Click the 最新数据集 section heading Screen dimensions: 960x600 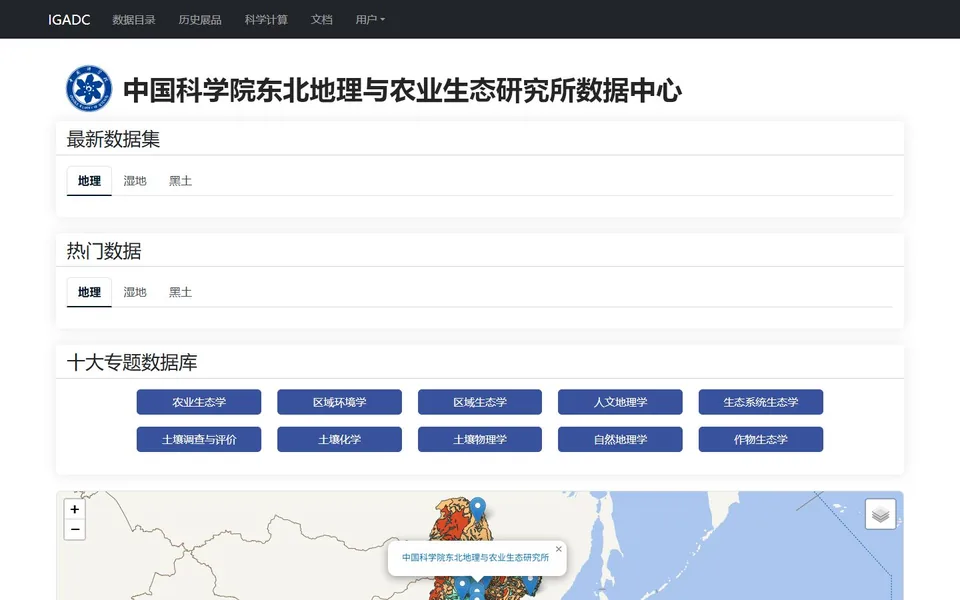coord(113,139)
